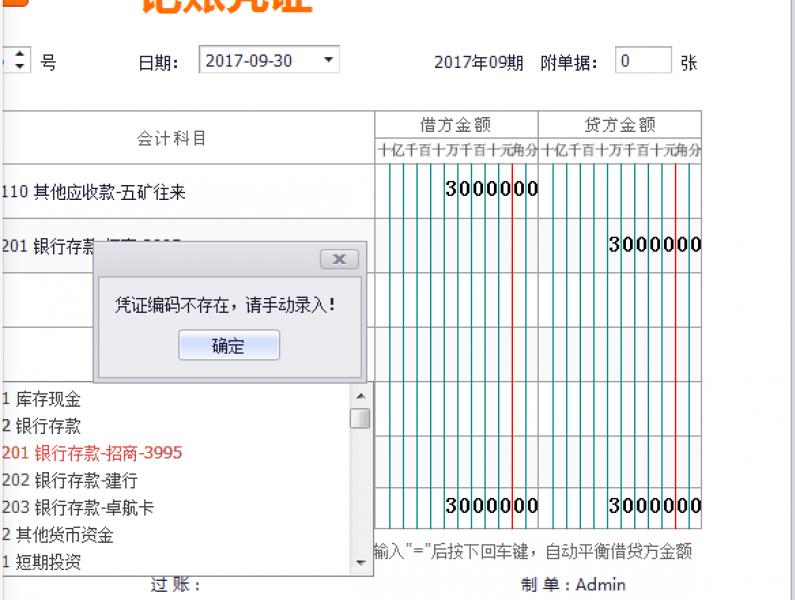Screen dimensions: 795x600
Task: Click the account list scroll-down arrow
Action: pyautogui.click(x=360, y=564)
